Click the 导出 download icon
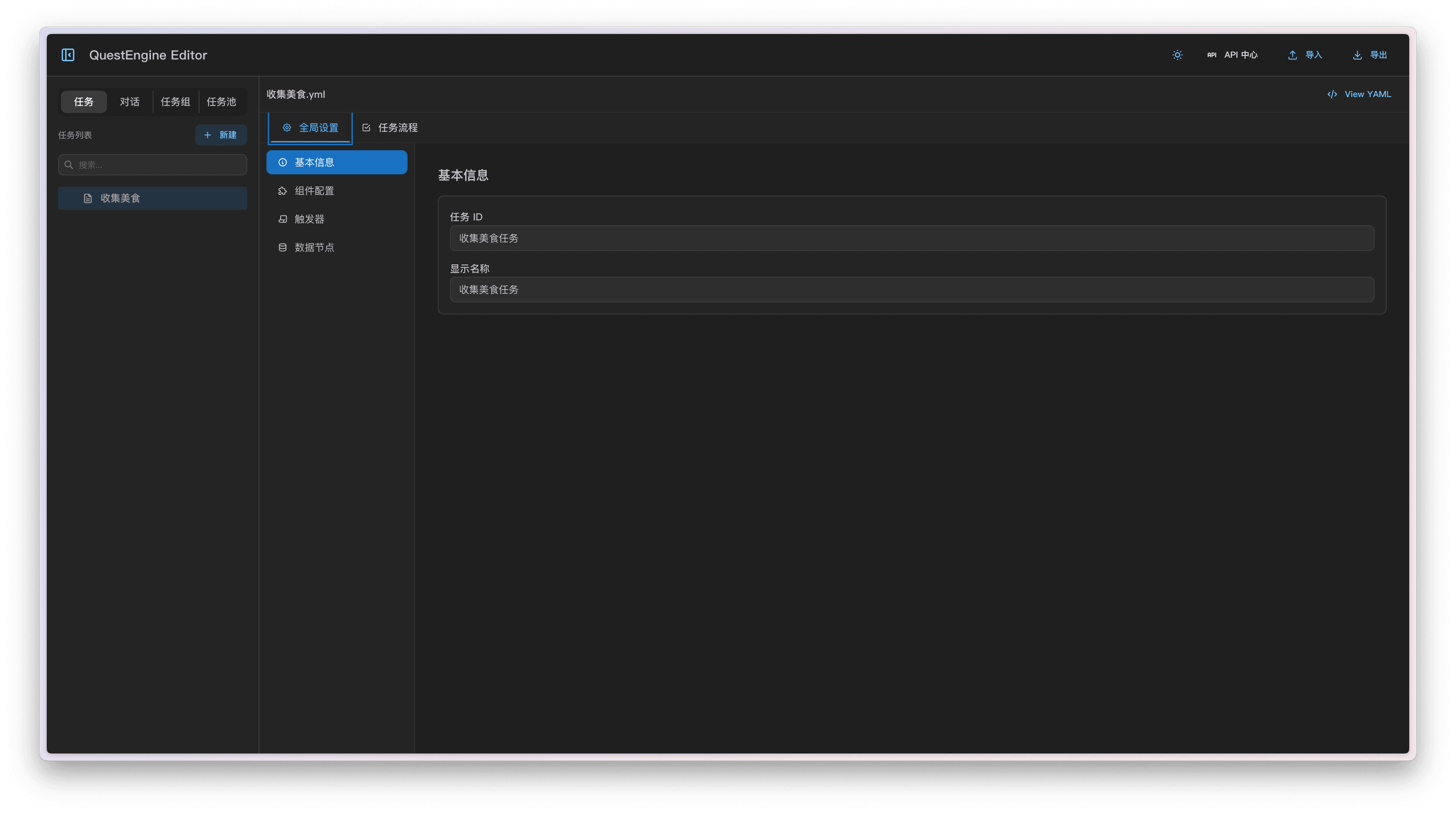 (x=1357, y=55)
